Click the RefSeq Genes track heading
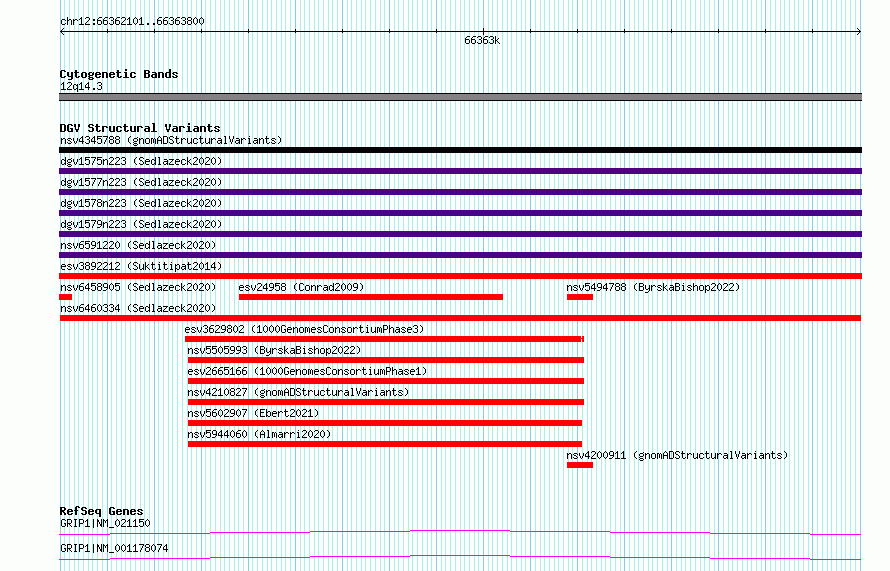The image size is (890, 571). tap(101, 511)
